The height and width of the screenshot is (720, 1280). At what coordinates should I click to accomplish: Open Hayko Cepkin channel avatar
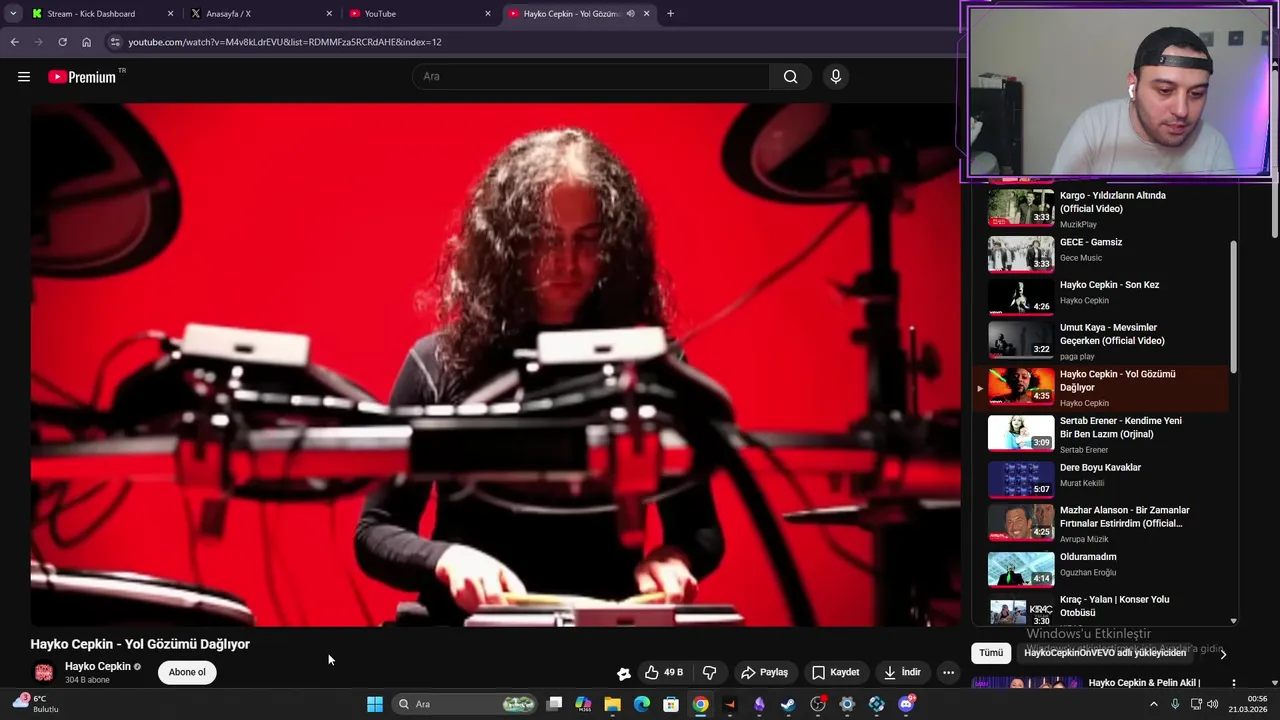point(44,672)
